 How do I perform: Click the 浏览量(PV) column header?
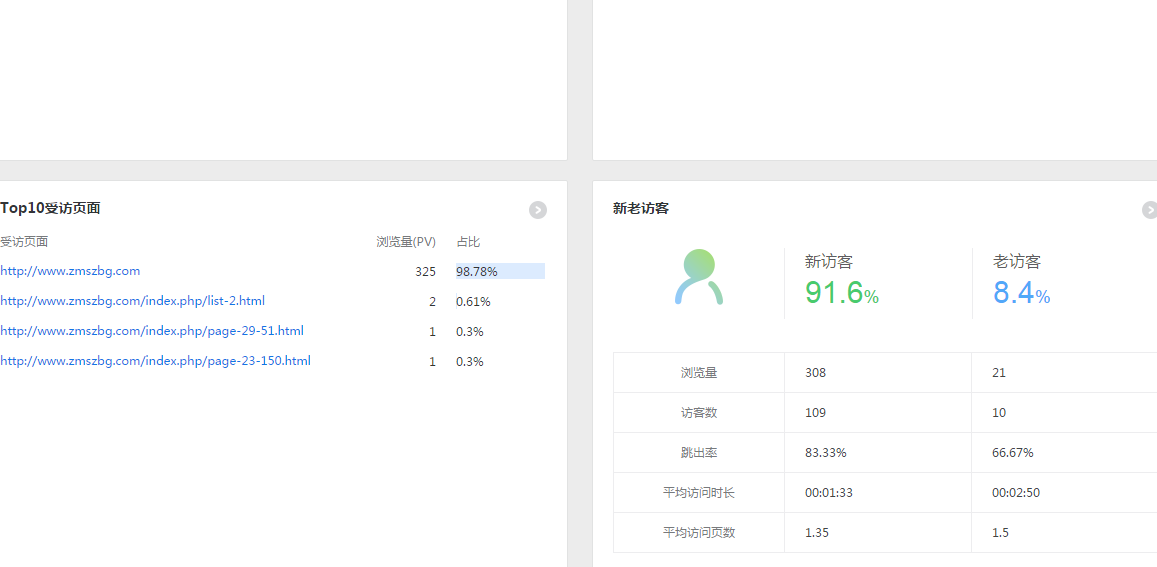click(405, 242)
